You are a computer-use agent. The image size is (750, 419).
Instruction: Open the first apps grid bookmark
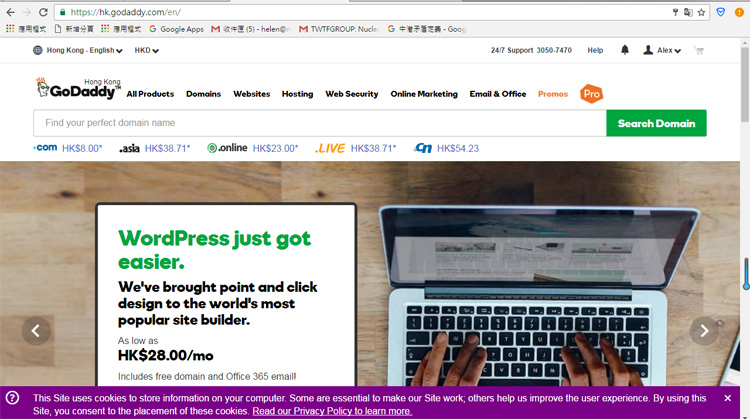pos(26,29)
